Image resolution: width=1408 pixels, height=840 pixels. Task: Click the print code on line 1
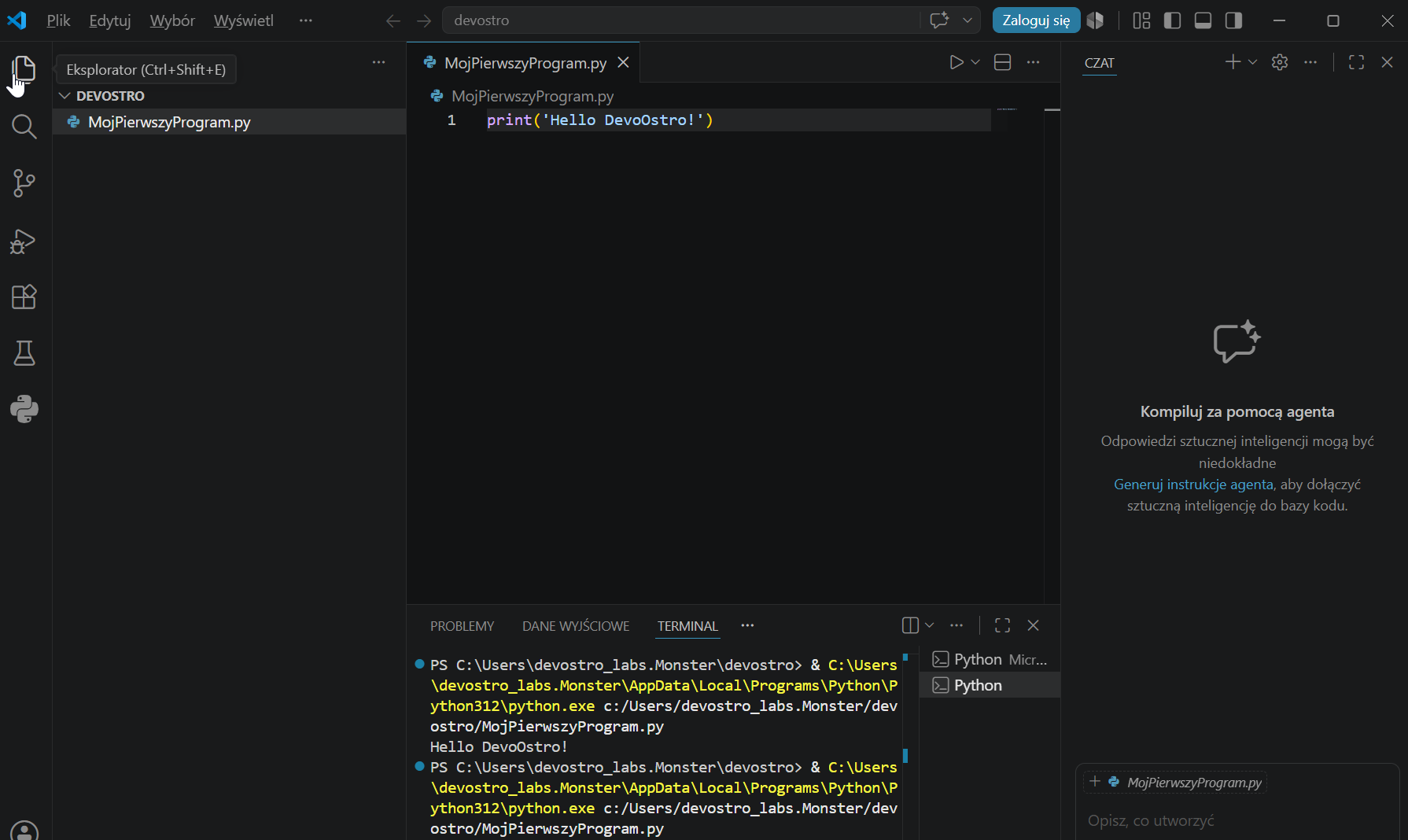[599, 120]
